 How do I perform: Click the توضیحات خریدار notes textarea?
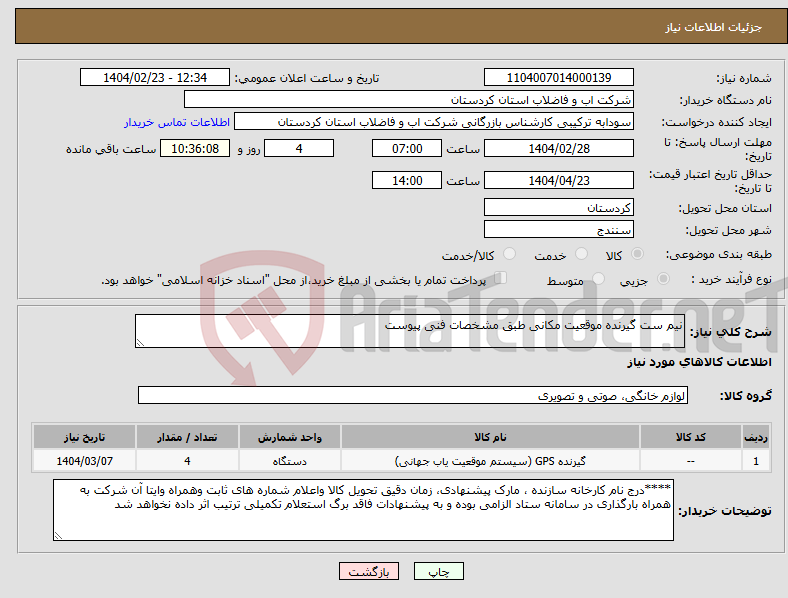point(363,510)
